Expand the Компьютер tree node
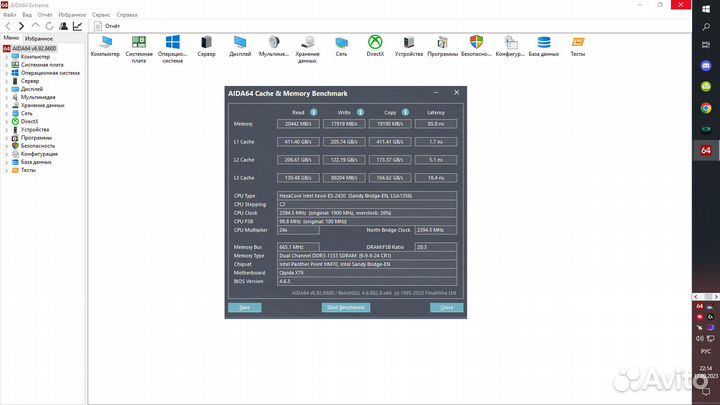Image resolution: width=720 pixels, height=405 pixels. click(6, 57)
